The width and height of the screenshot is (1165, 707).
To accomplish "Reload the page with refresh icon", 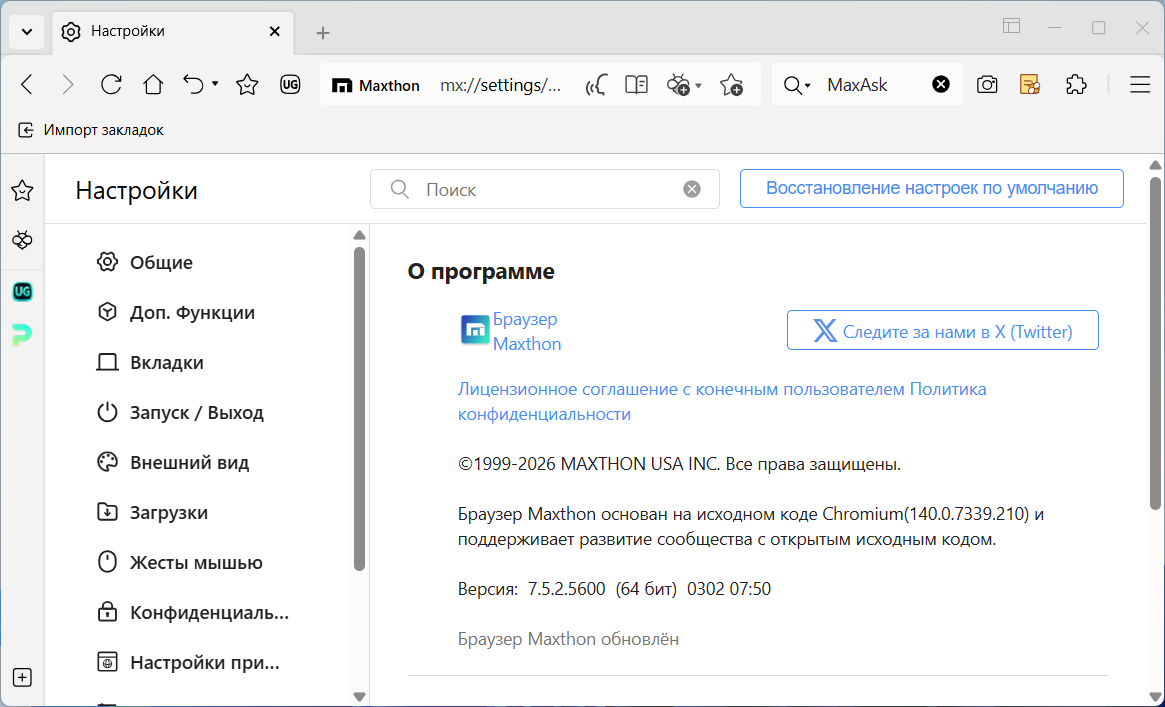I will pos(111,85).
